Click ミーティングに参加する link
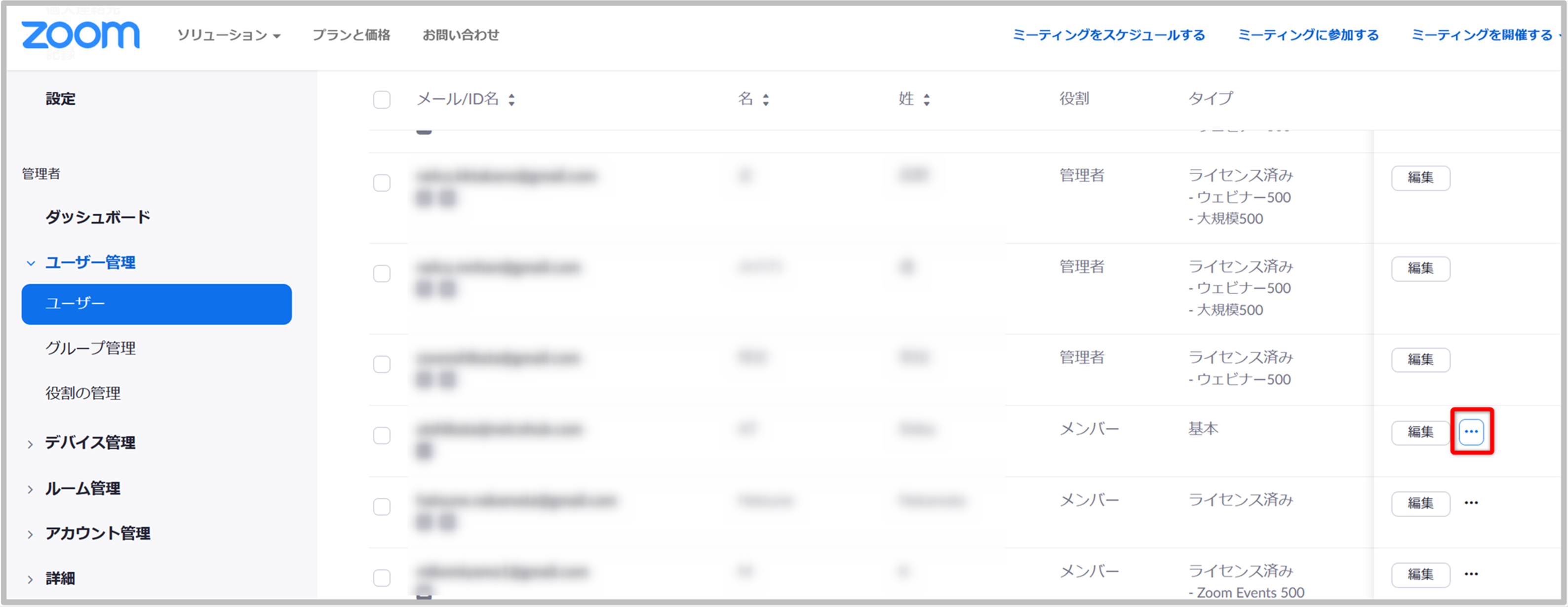Screen dimensions: 1568x607 (x=1308, y=35)
